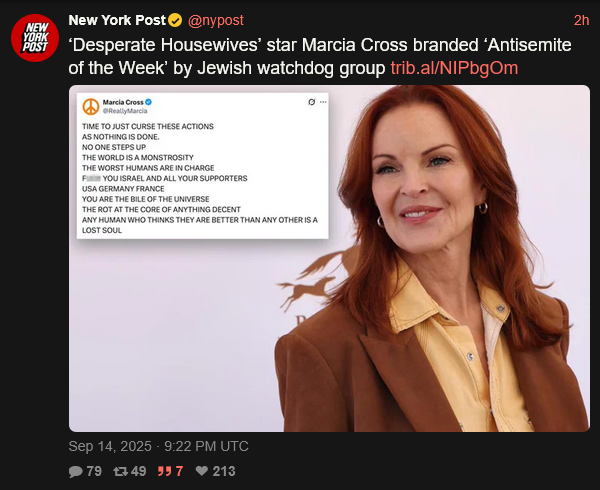Open the trib.al/NIPbgOm link
Viewport: 600px width, 490px height.
(454, 68)
